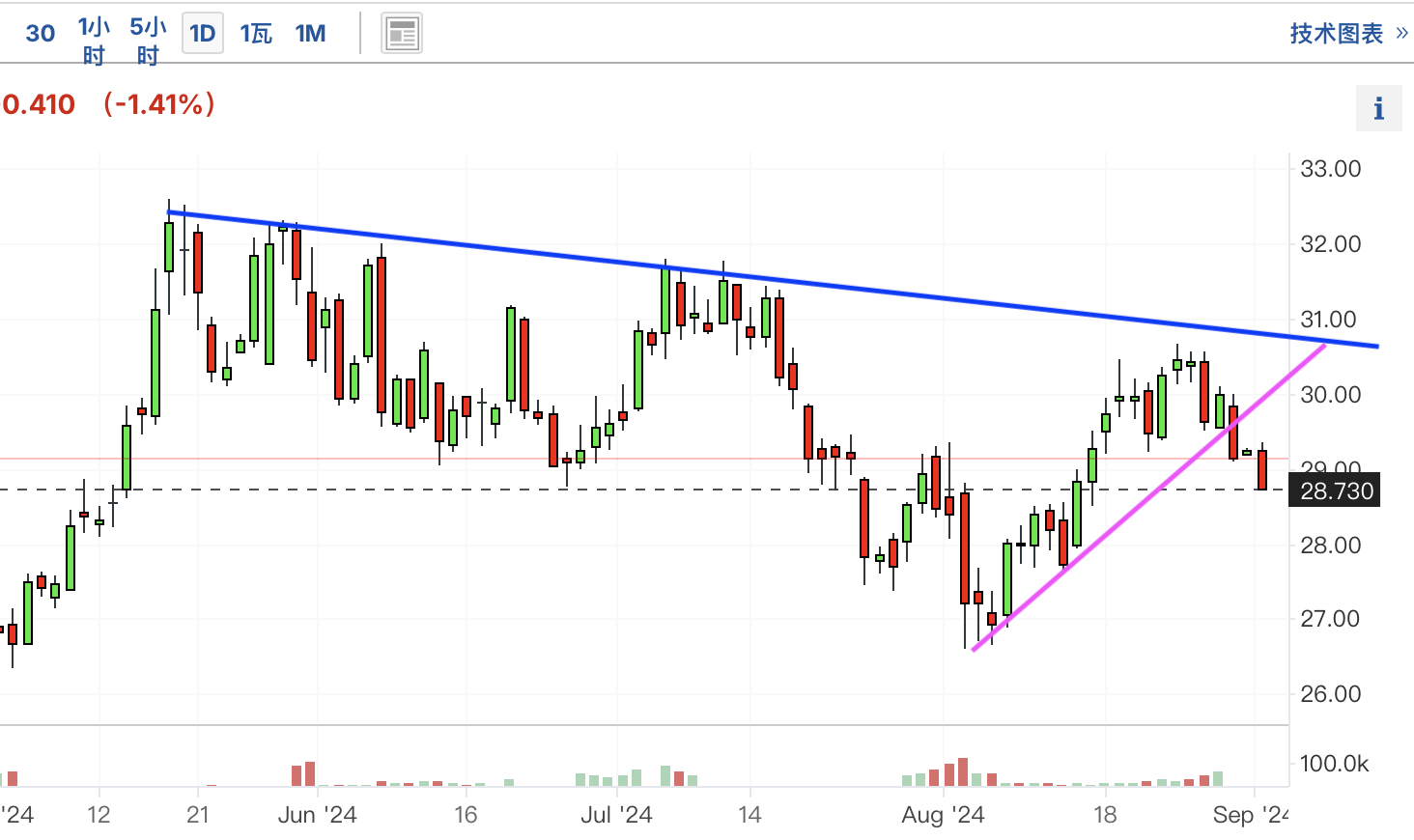Viewport: 1414px width, 840px height.
Task: Click the magenta ascending trendline
Action: click(x=1149, y=497)
